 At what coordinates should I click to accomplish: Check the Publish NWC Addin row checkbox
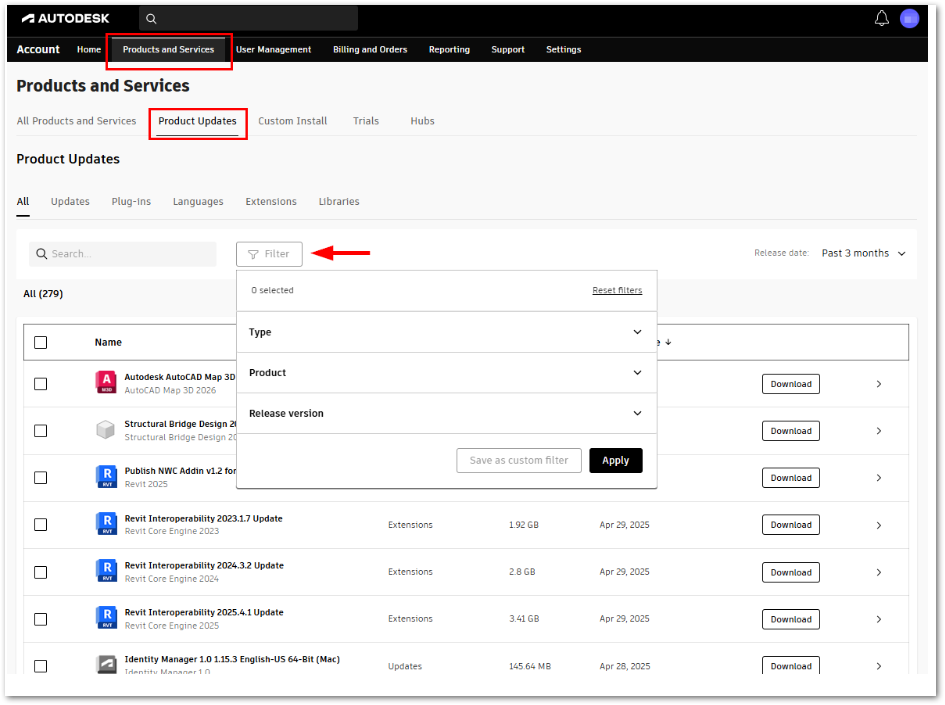(40, 478)
